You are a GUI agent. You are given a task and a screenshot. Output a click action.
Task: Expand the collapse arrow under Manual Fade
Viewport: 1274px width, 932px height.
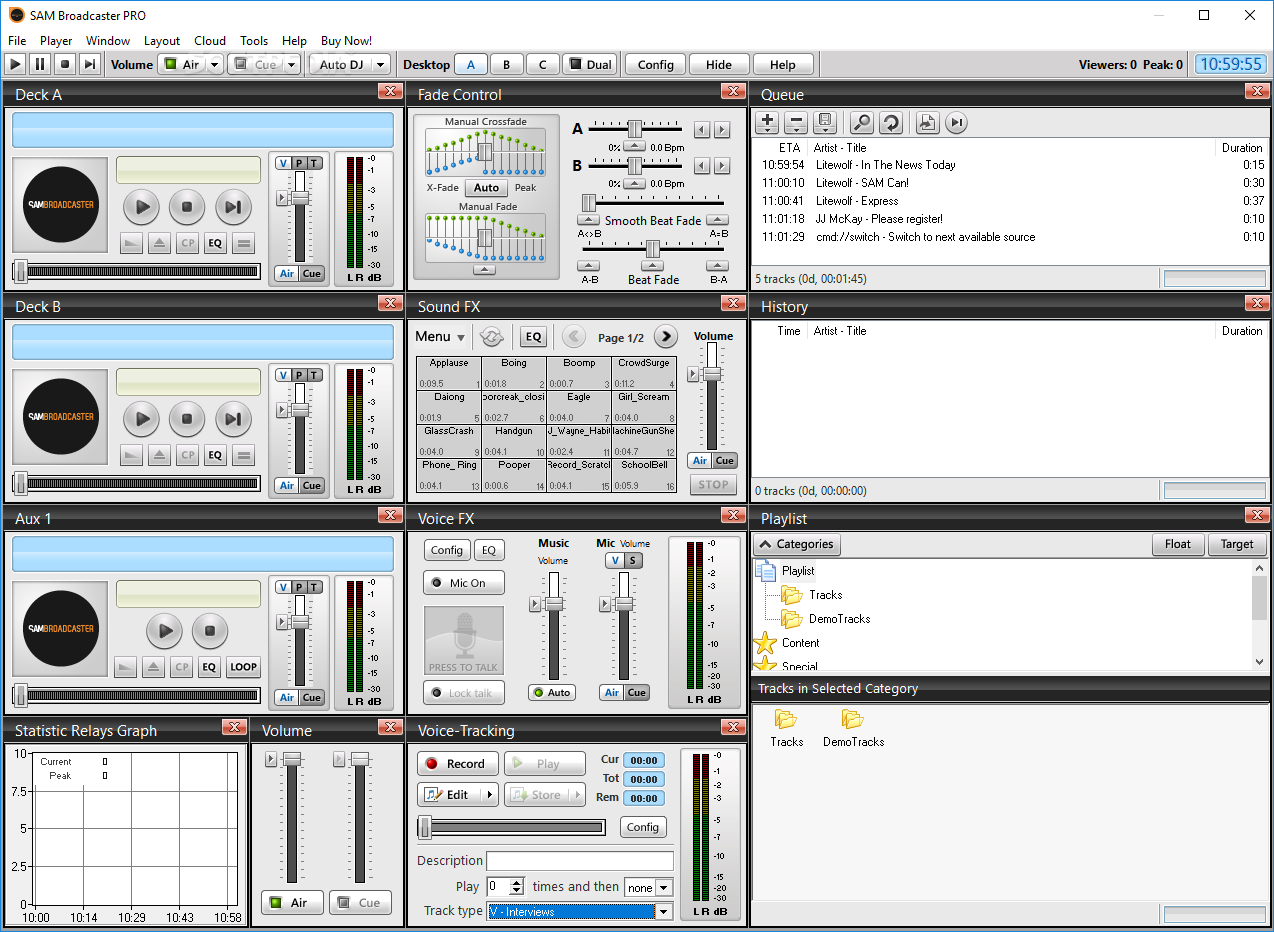(484, 270)
